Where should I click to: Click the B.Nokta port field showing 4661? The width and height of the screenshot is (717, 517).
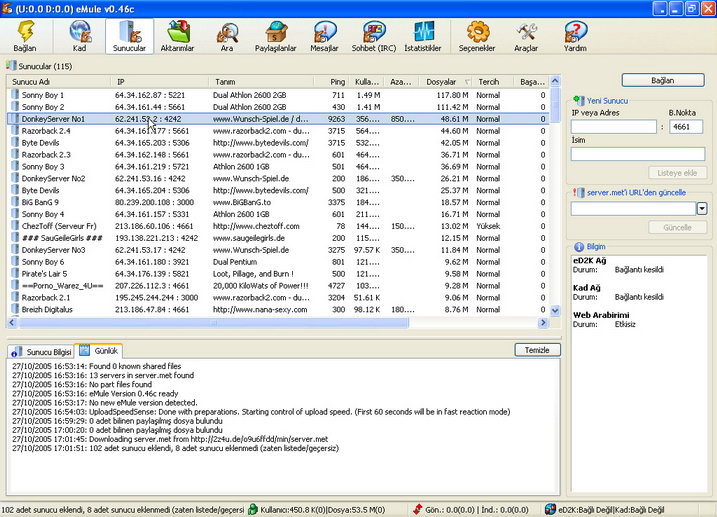(686, 127)
